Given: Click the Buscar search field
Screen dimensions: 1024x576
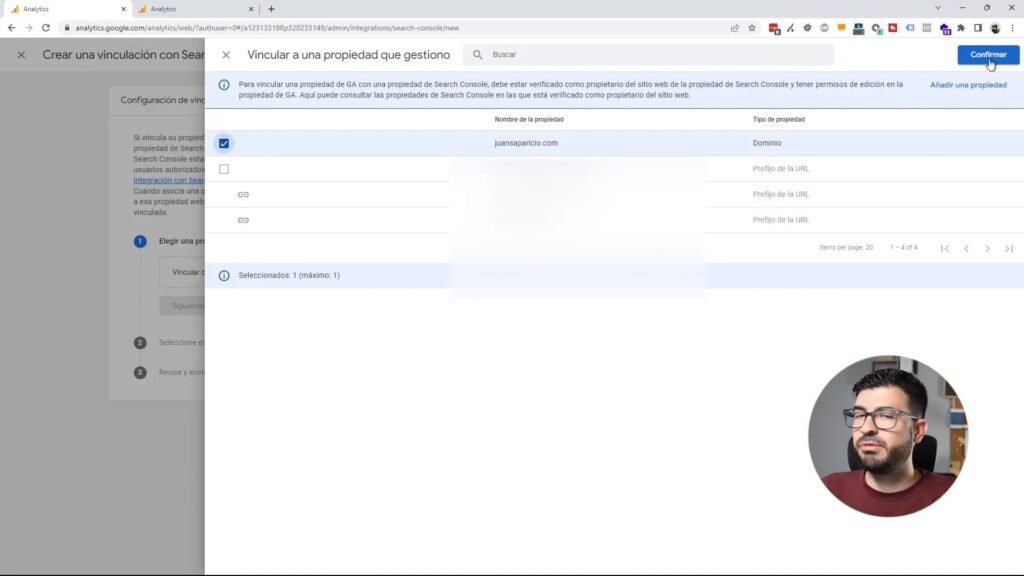Looking at the screenshot, I should pyautogui.click(x=648, y=55).
